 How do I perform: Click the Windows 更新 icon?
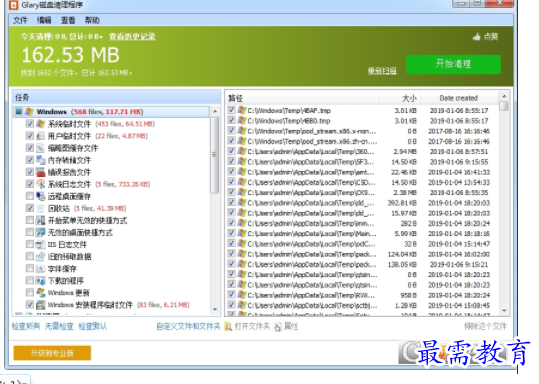pyautogui.click(x=41, y=293)
